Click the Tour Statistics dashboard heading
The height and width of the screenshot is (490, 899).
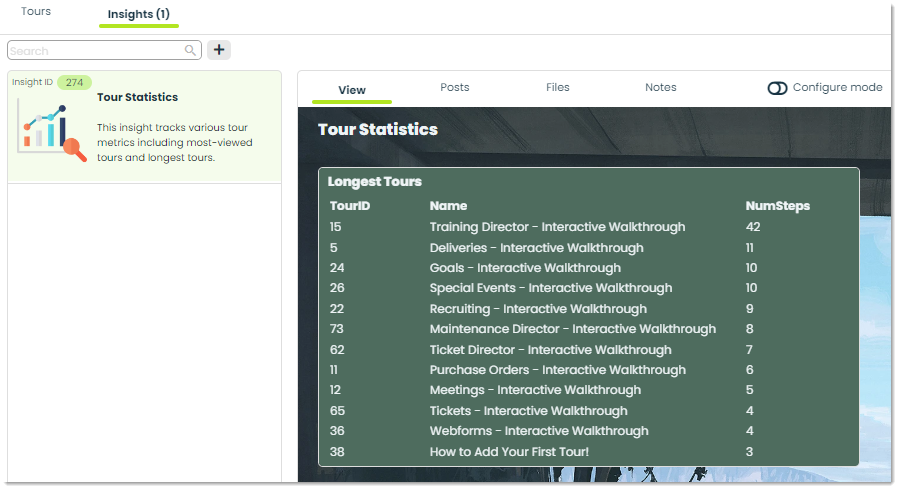[378, 130]
